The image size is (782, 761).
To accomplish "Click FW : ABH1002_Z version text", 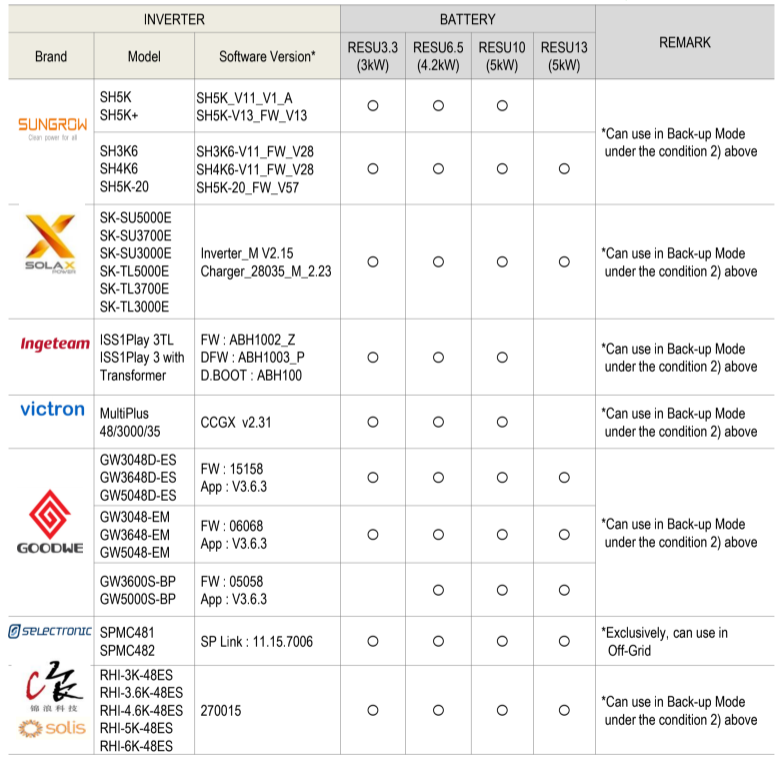I will pyautogui.click(x=248, y=340).
